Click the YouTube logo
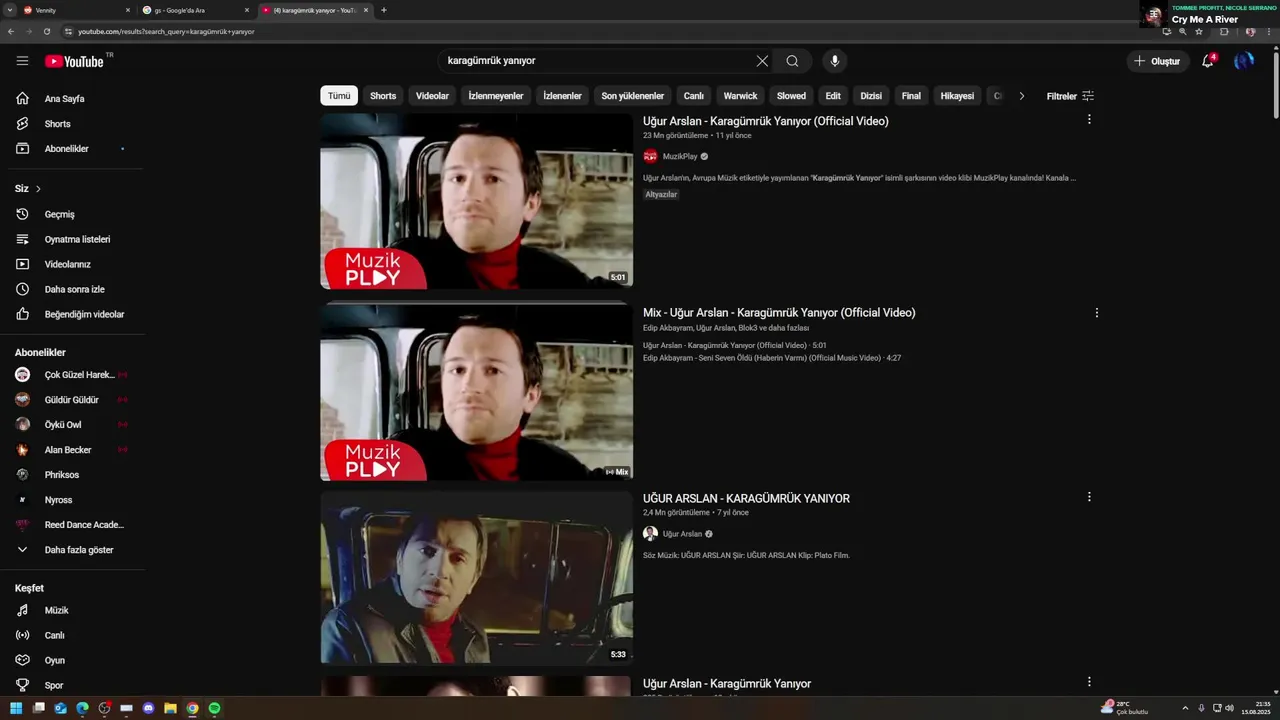The width and height of the screenshot is (1280, 720). pyautogui.click(x=74, y=61)
